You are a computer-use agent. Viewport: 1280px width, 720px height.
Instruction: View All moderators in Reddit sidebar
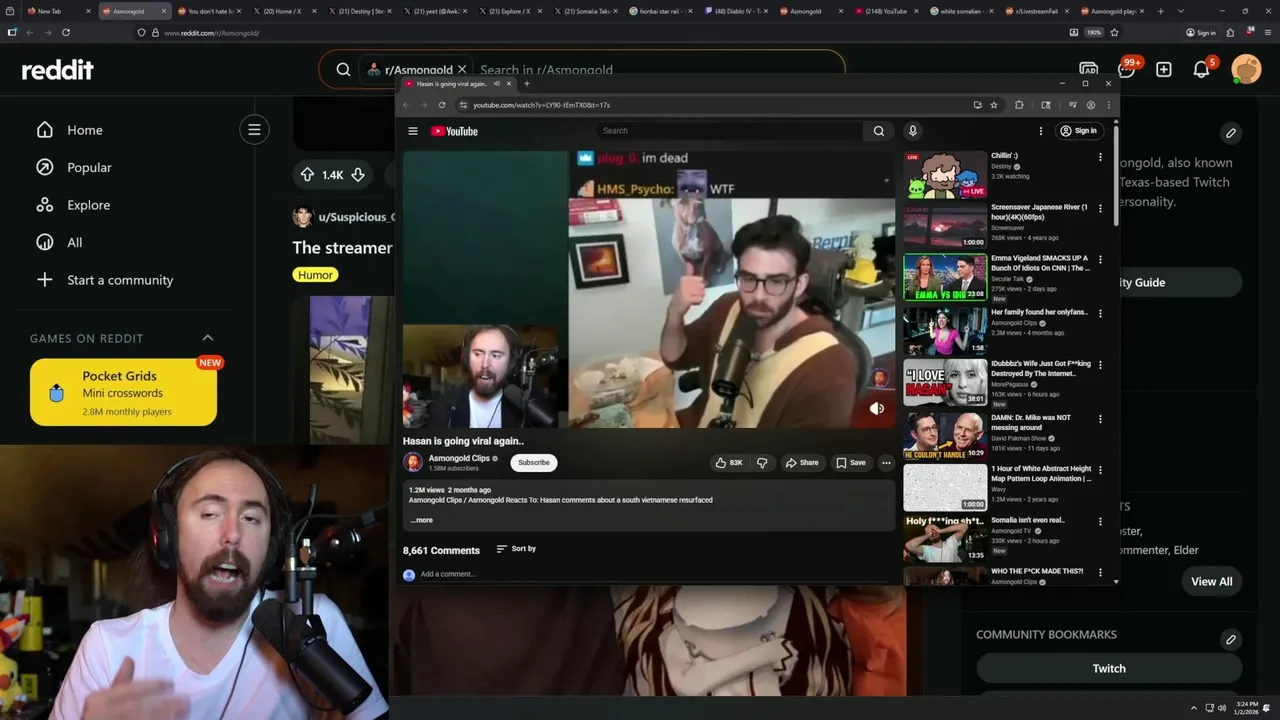pos(1211,581)
